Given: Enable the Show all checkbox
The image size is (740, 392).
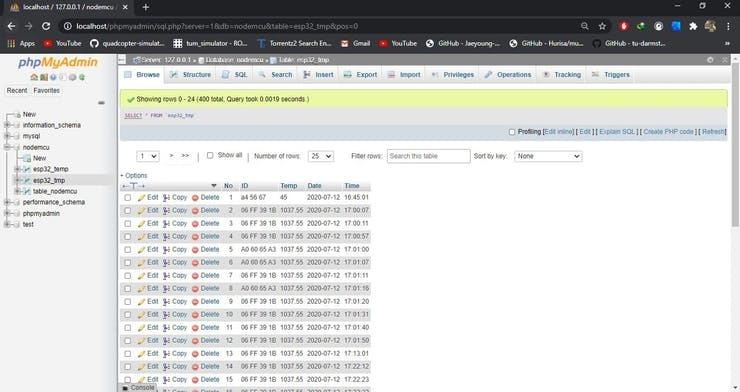Looking at the screenshot, I should tap(210, 155).
